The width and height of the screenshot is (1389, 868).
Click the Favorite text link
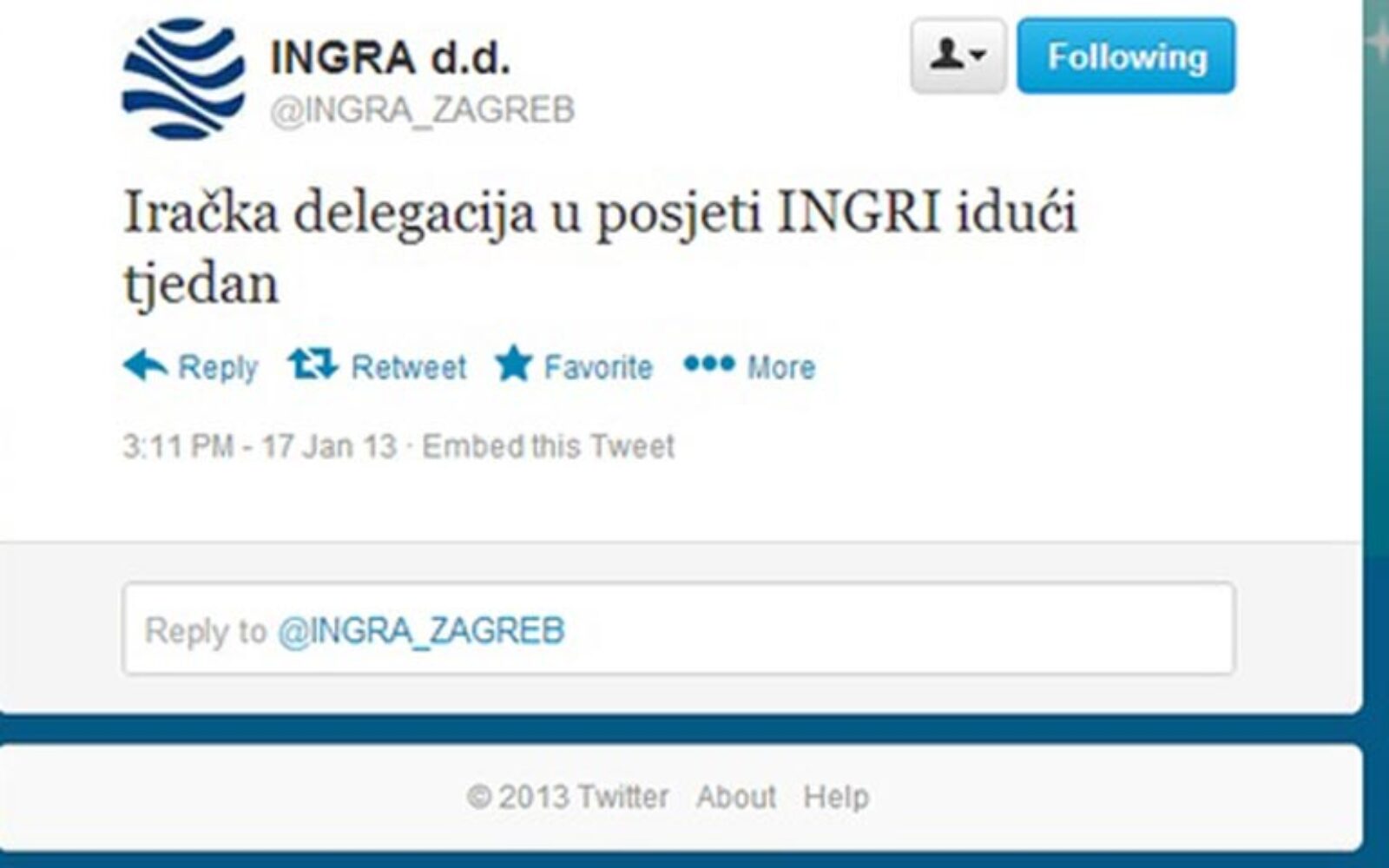tap(598, 368)
